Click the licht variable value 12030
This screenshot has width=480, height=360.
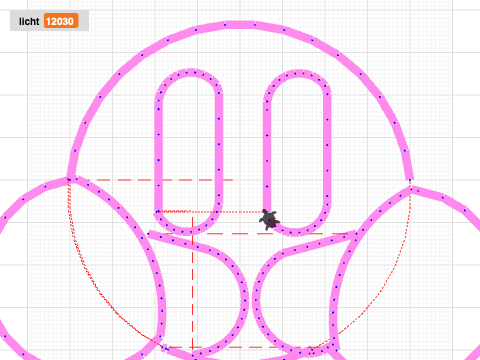[61, 21]
